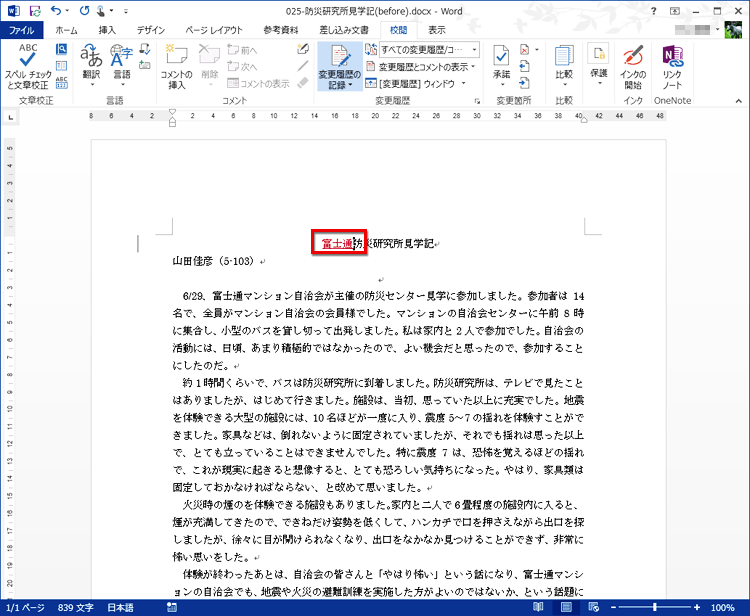The width and height of the screenshot is (750, 616).
Task: Click the Word help question mark icon
Action: pos(653,11)
